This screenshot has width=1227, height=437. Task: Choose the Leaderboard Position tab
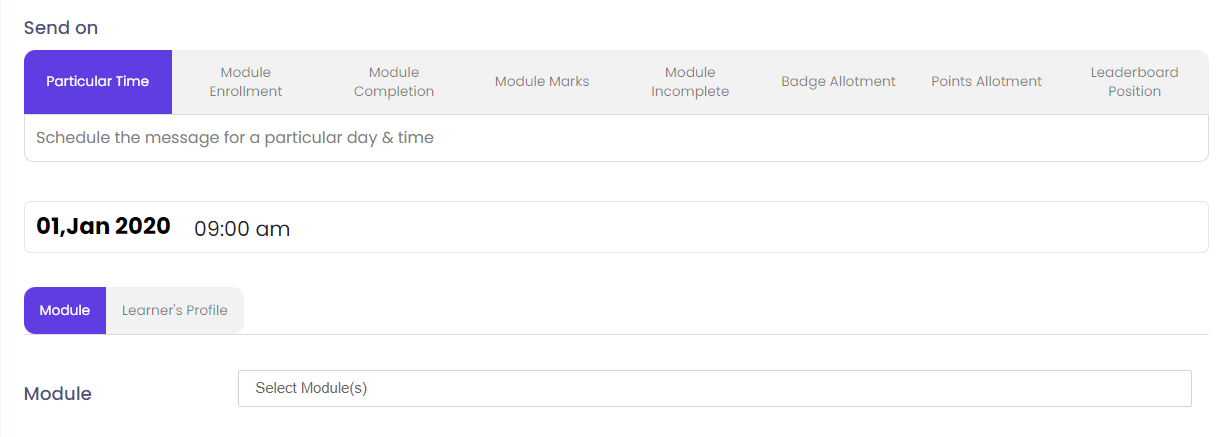click(1134, 82)
